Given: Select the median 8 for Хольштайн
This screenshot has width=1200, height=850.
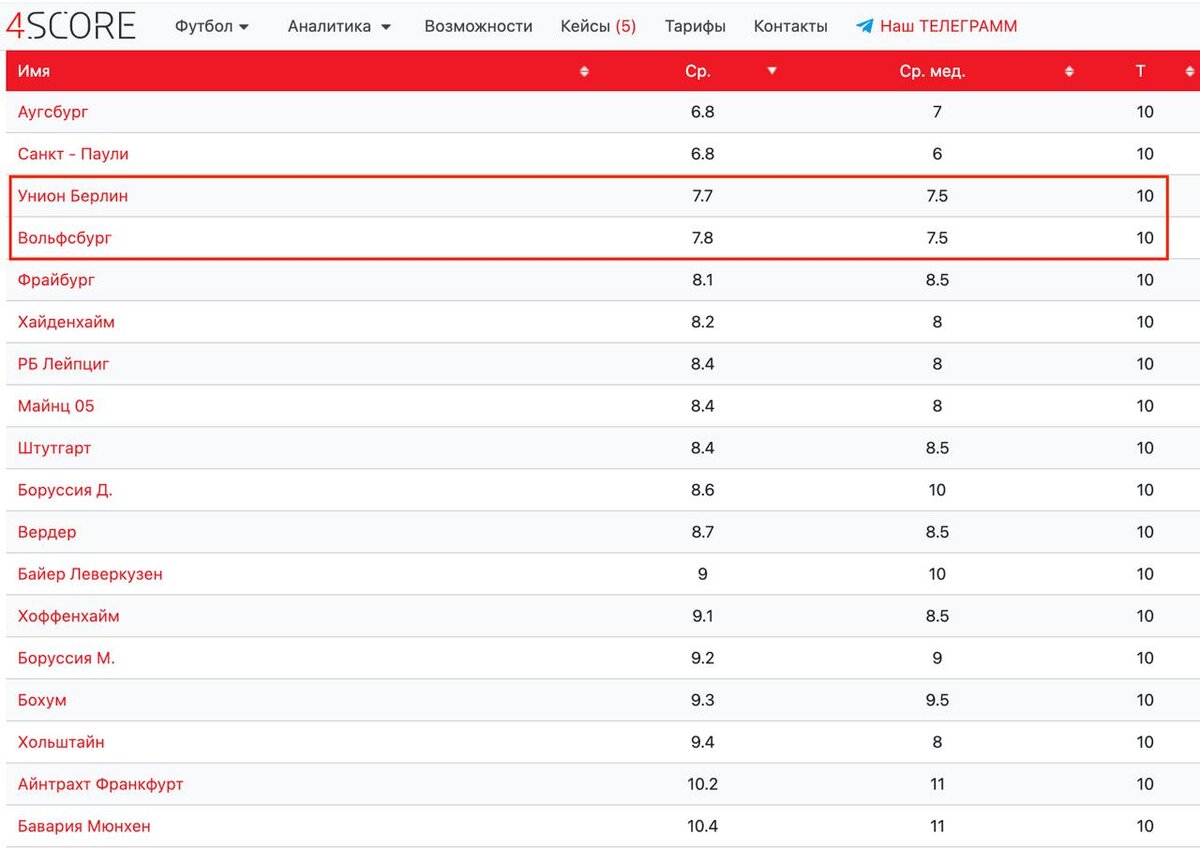Looking at the screenshot, I should coord(937,742).
